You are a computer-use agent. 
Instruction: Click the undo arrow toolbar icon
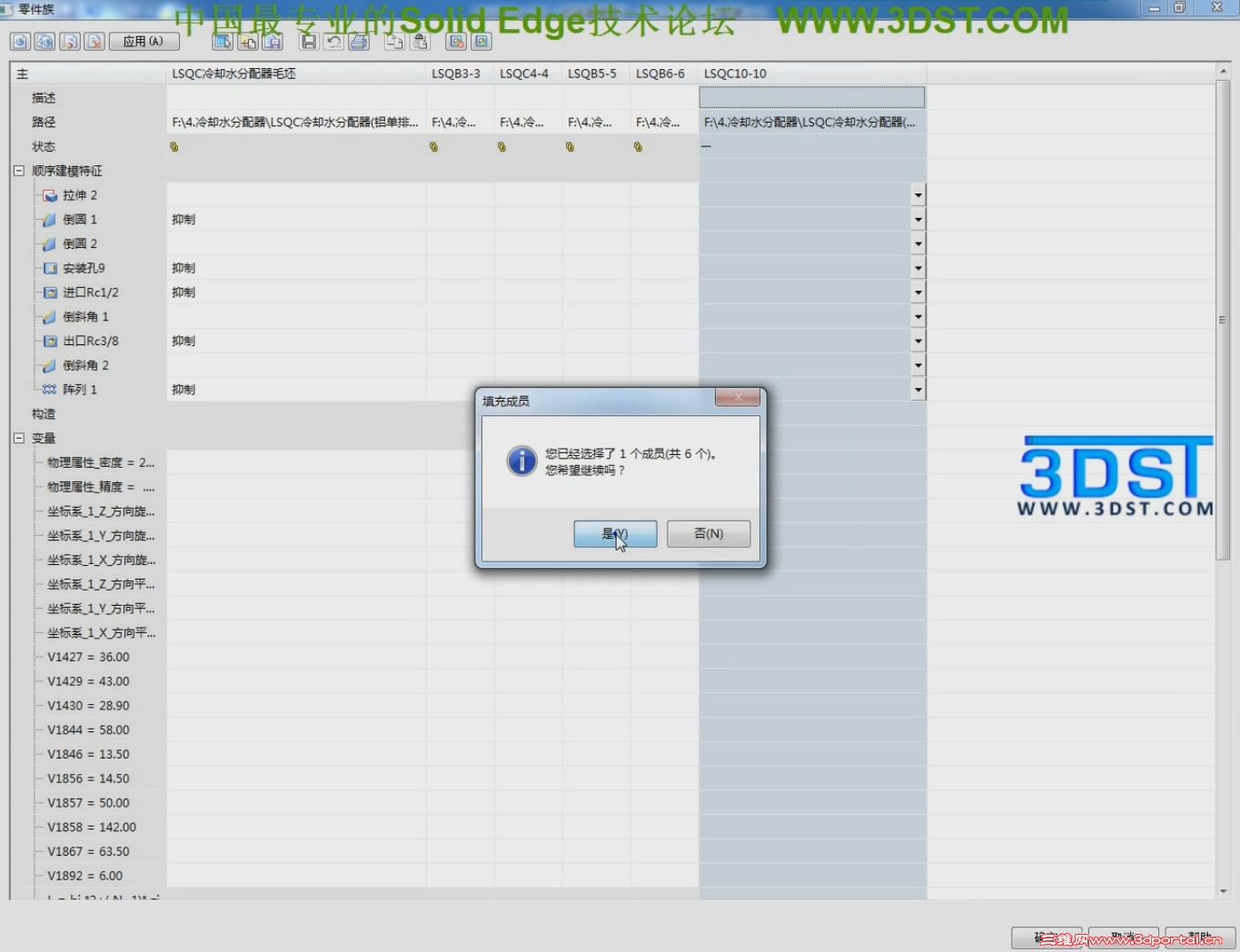pyautogui.click(x=333, y=42)
